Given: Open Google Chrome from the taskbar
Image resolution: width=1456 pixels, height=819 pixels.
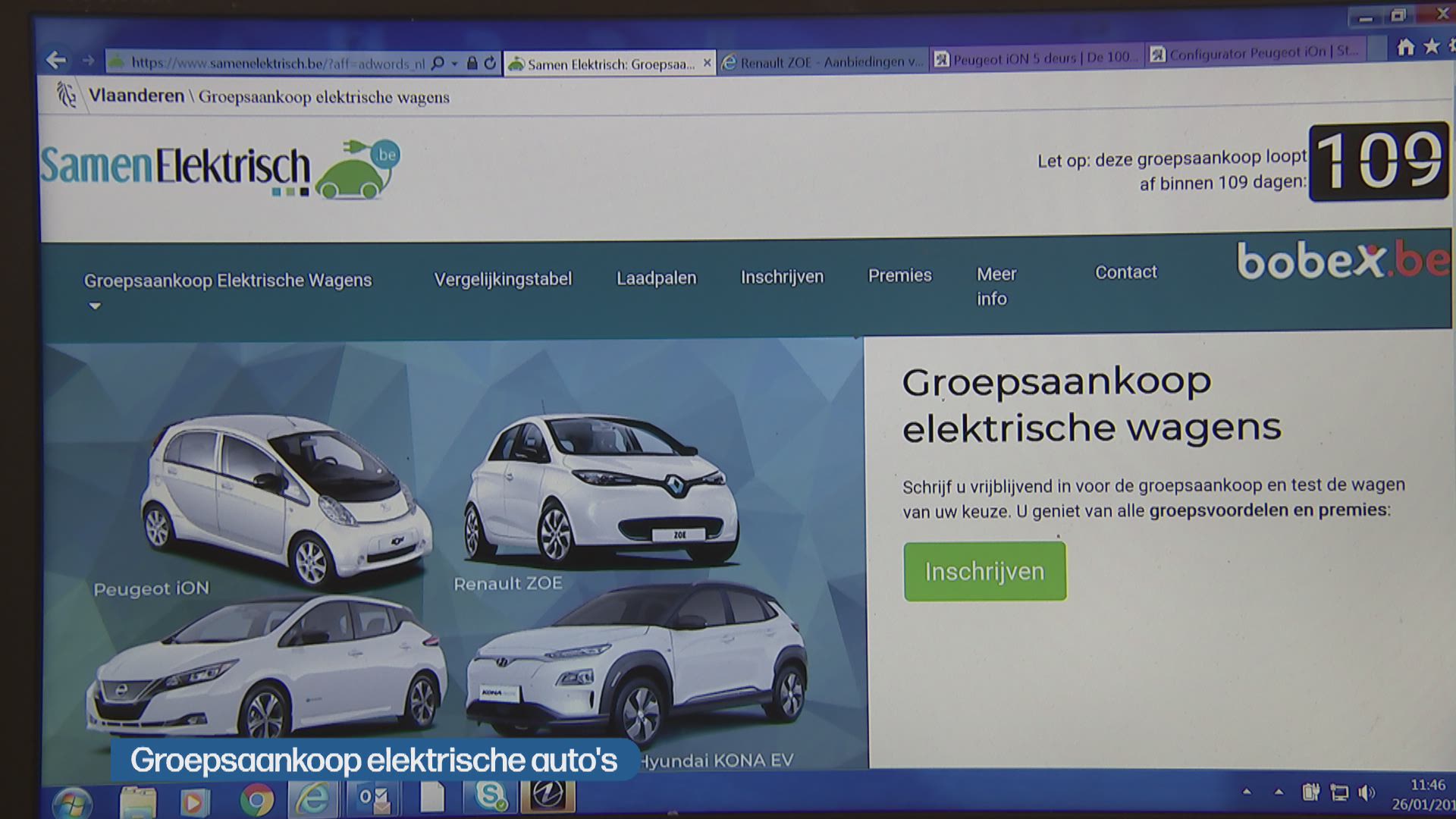Looking at the screenshot, I should pyautogui.click(x=257, y=799).
